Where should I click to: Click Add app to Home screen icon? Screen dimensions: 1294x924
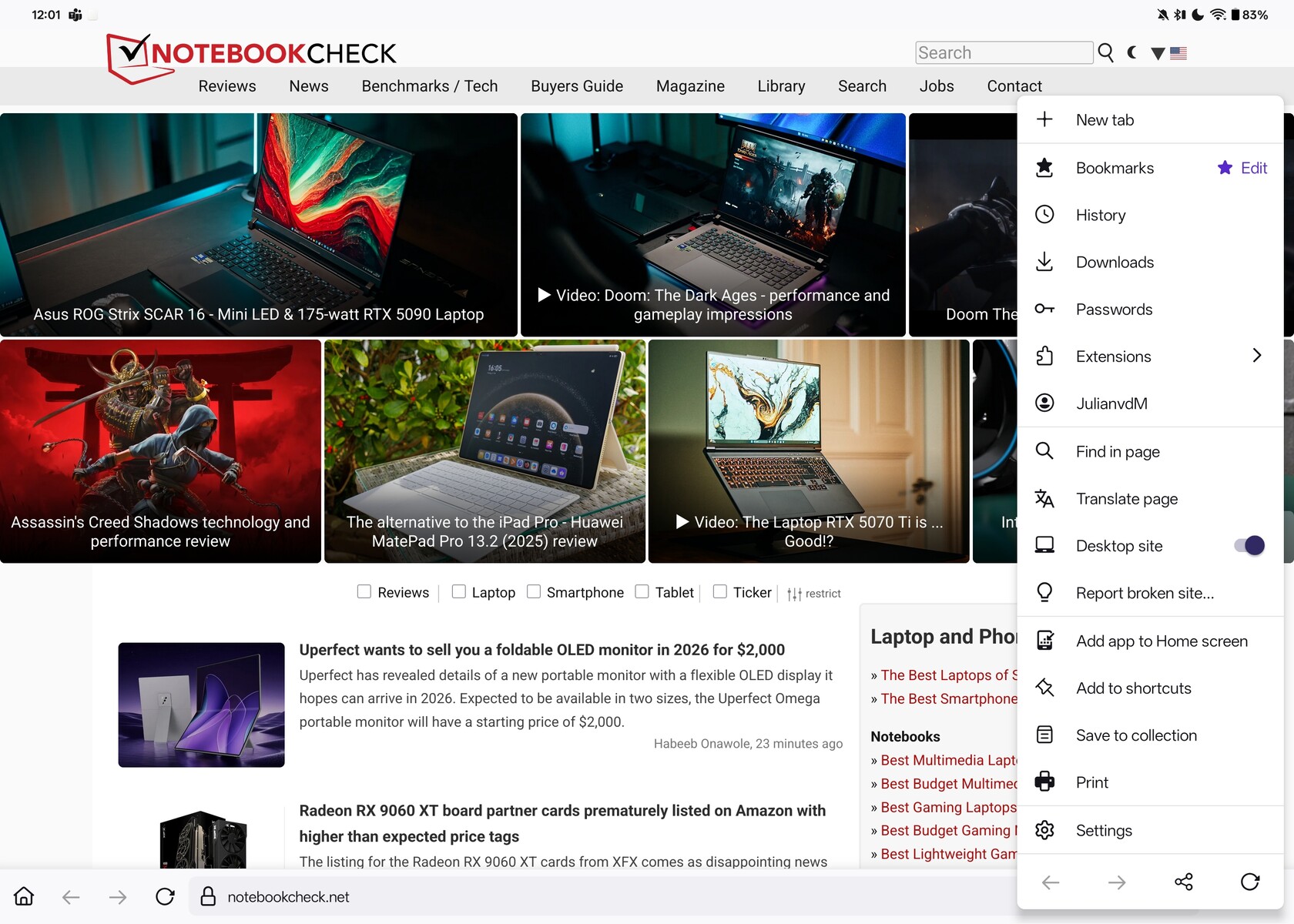click(x=1044, y=641)
